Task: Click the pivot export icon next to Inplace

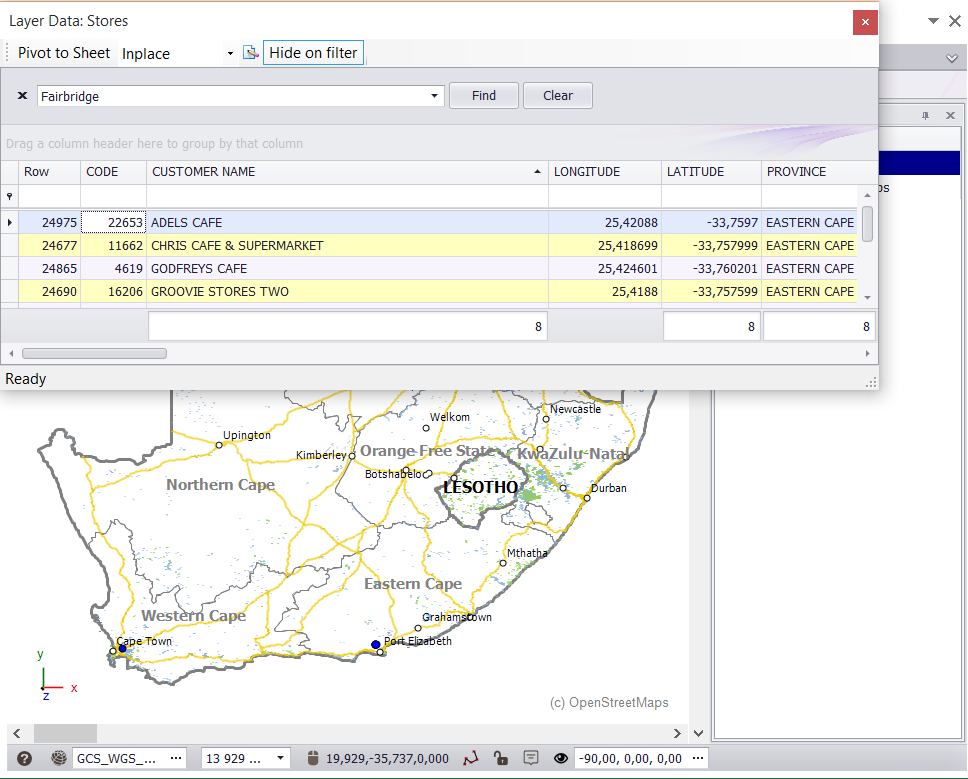Action: tap(250, 52)
